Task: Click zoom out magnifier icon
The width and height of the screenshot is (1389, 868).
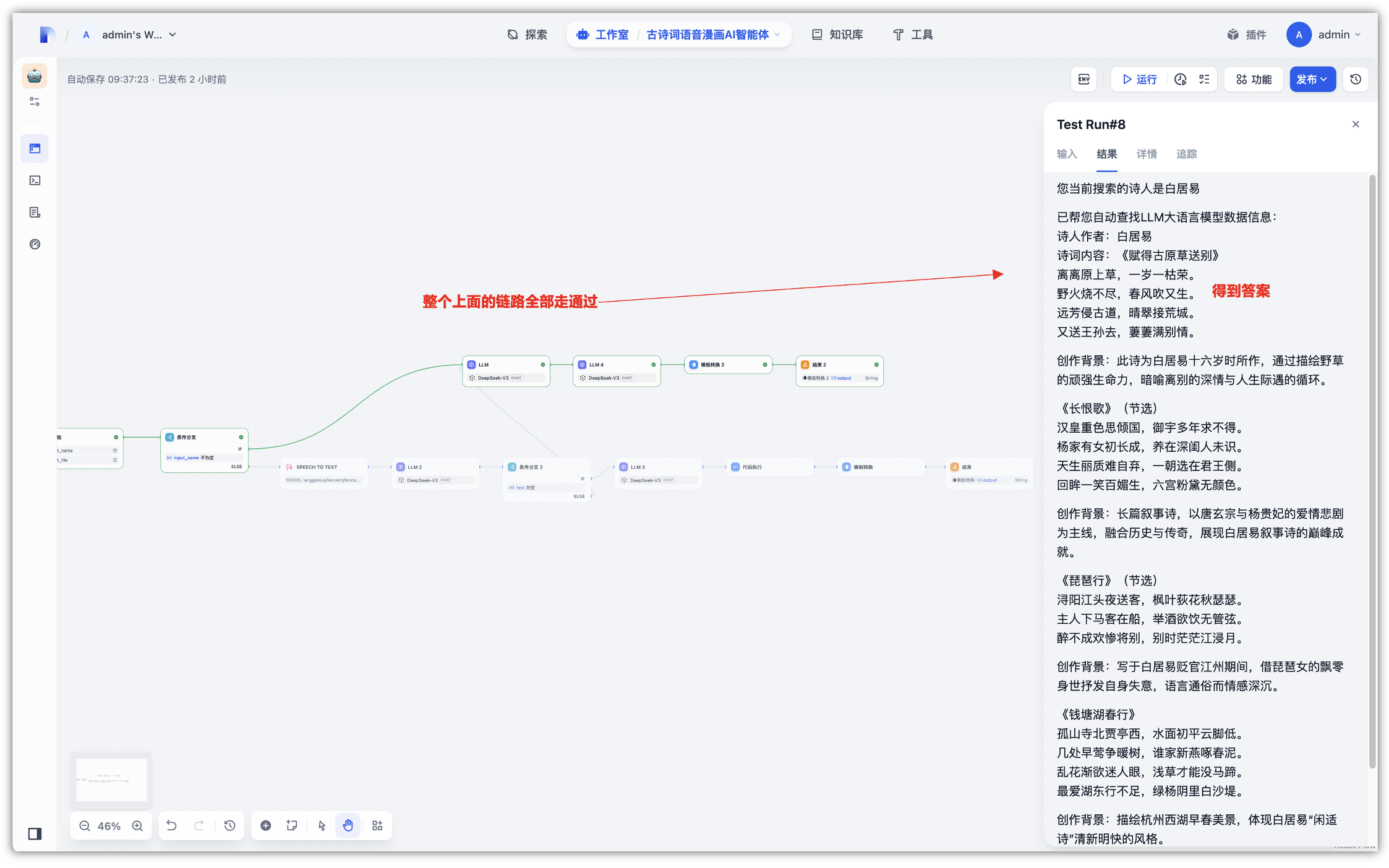Action: [85, 826]
